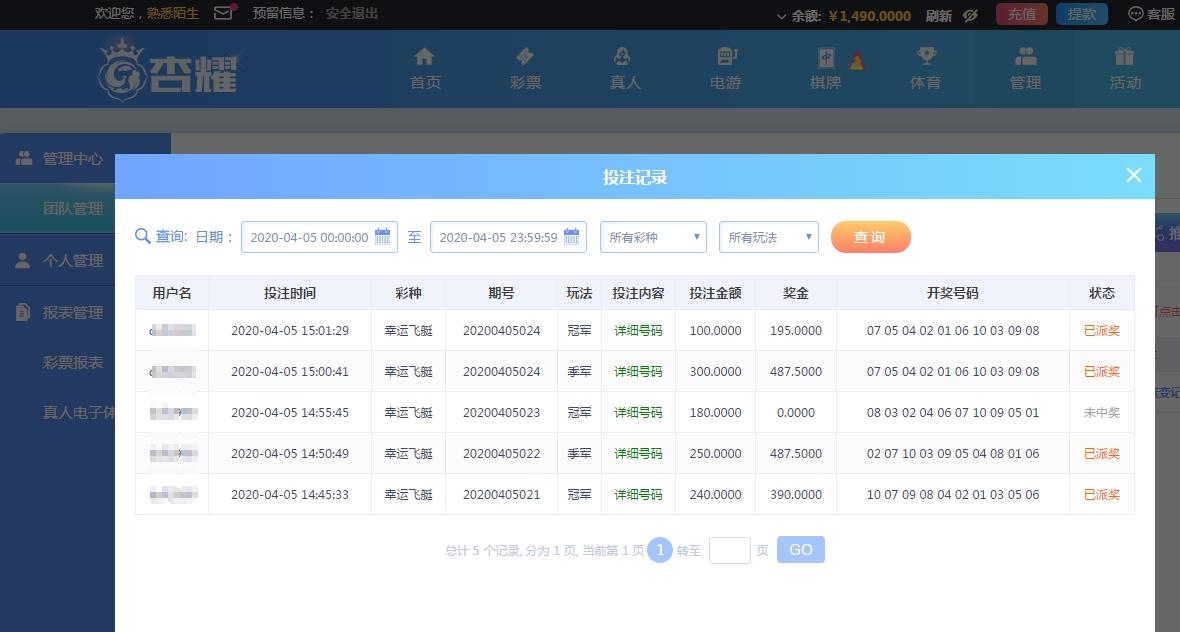Screen dimensions: 1180x632
Task: Click the 充值 recharge button
Action: pos(1021,14)
